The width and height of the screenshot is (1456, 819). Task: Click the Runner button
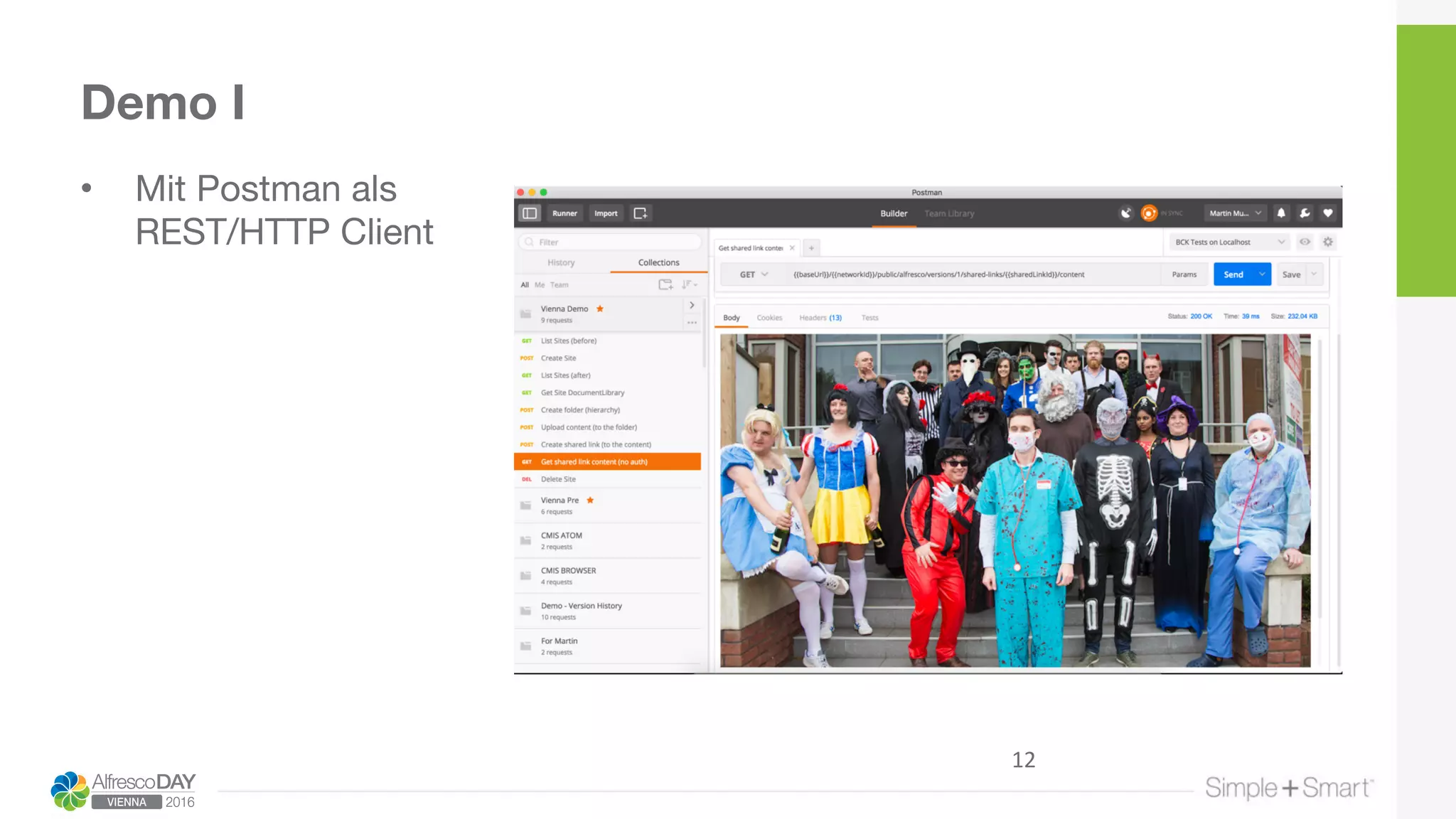click(564, 213)
